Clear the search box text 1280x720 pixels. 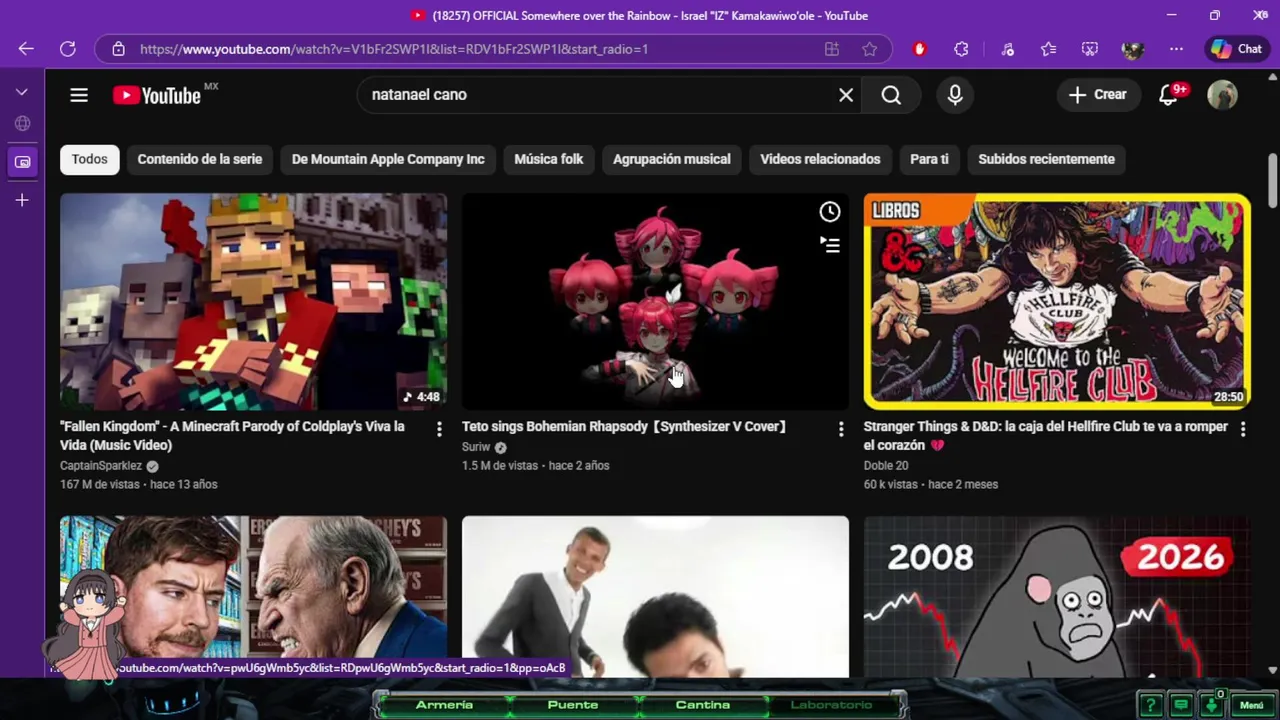pos(846,95)
